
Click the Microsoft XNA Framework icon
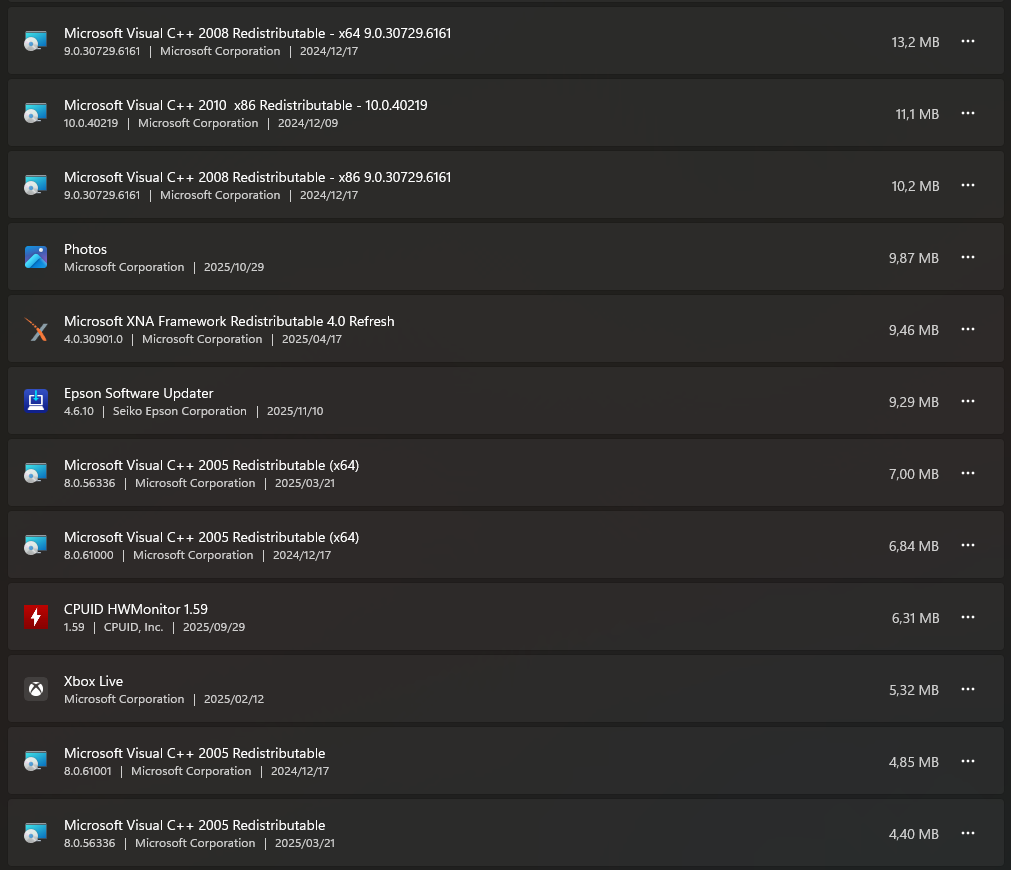coord(36,329)
